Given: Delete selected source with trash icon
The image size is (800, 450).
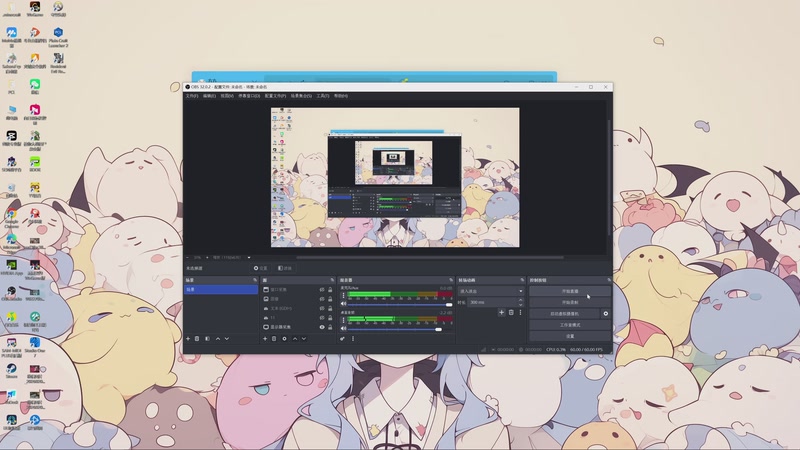Looking at the screenshot, I should (x=274, y=339).
